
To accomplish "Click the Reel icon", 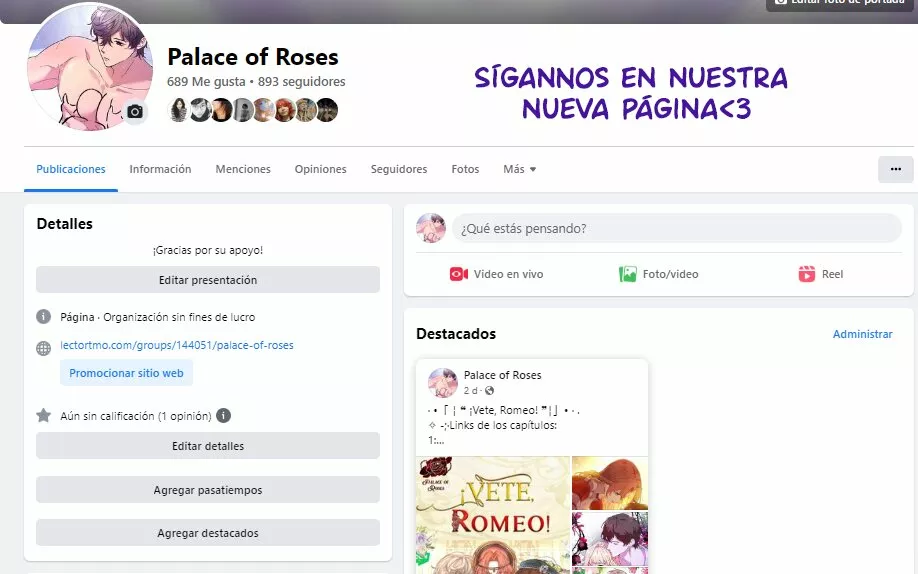I will pos(807,274).
